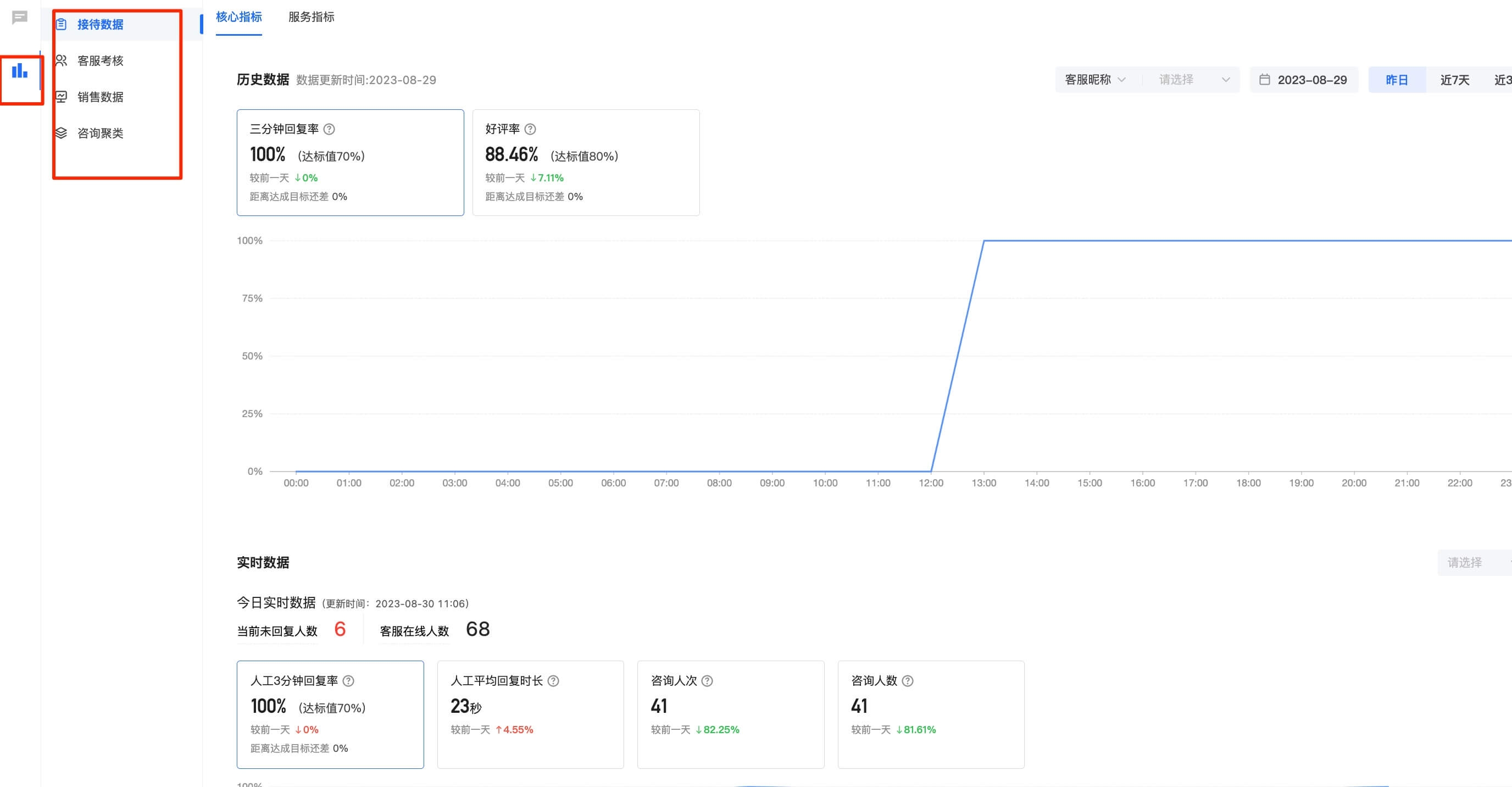Open the 2023-08-29 date field
The image size is (1512, 787).
tap(1304, 79)
